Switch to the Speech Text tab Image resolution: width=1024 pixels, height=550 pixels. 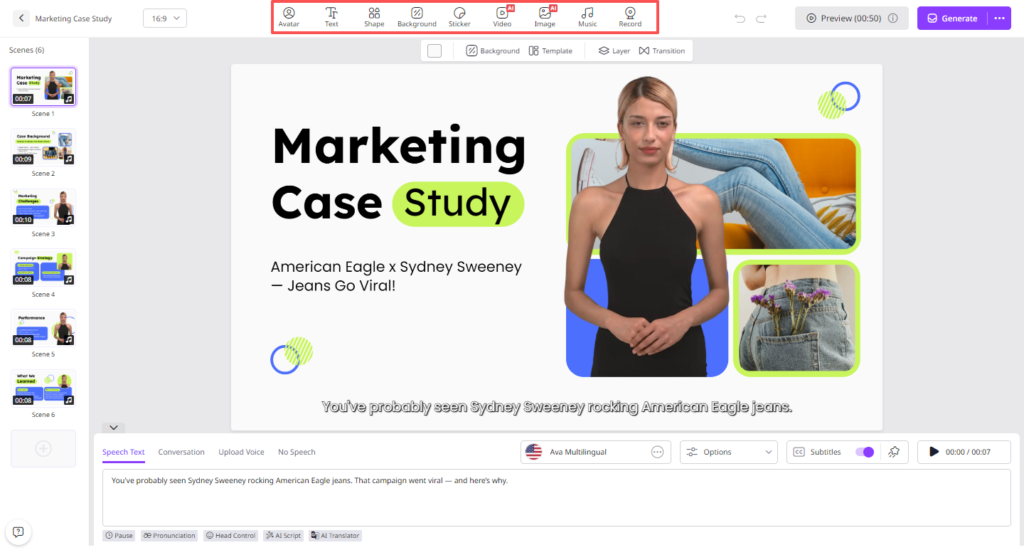coord(123,452)
